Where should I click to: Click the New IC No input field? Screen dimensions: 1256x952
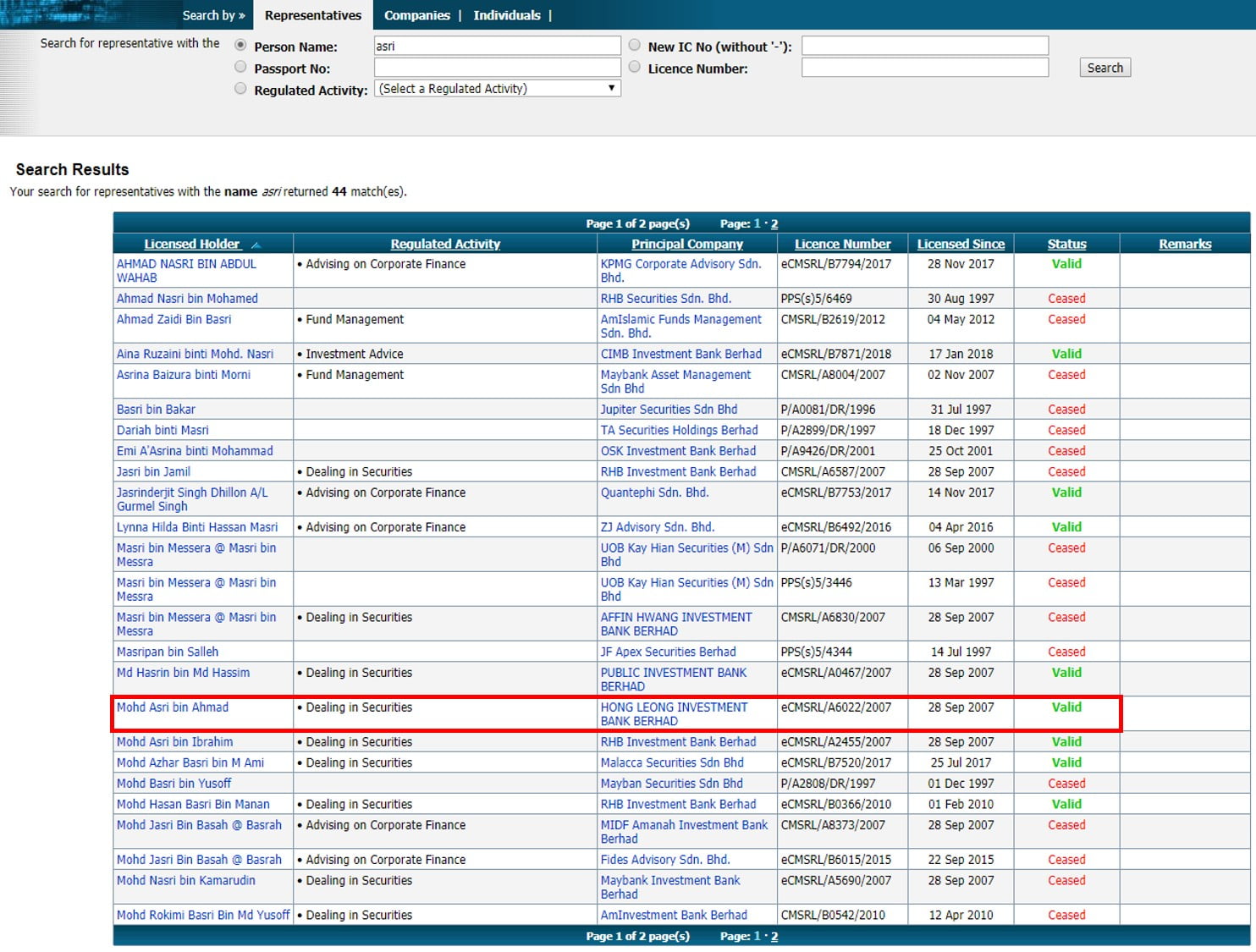pyautogui.click(x=925, y=46)
